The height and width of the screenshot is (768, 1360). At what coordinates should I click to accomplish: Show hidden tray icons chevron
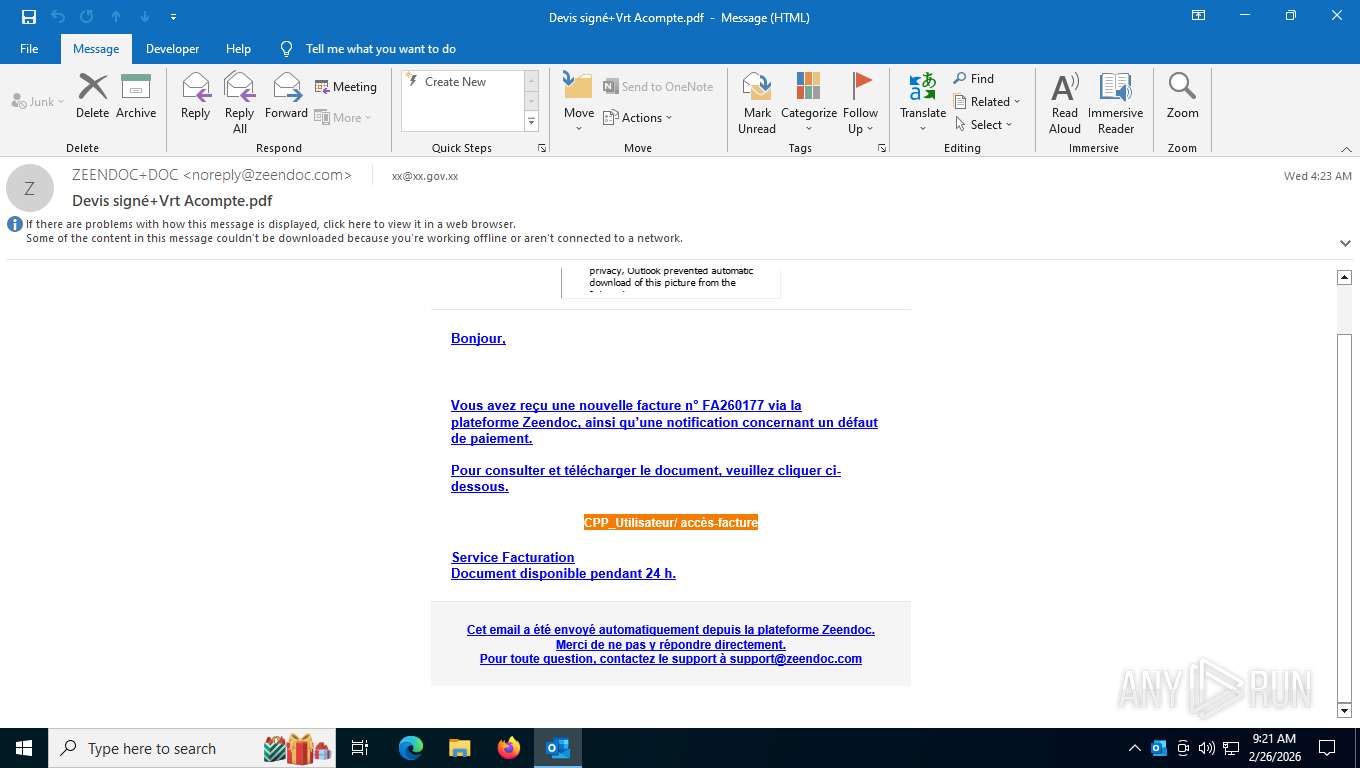pyautogui.click(x=1134, y=748)
